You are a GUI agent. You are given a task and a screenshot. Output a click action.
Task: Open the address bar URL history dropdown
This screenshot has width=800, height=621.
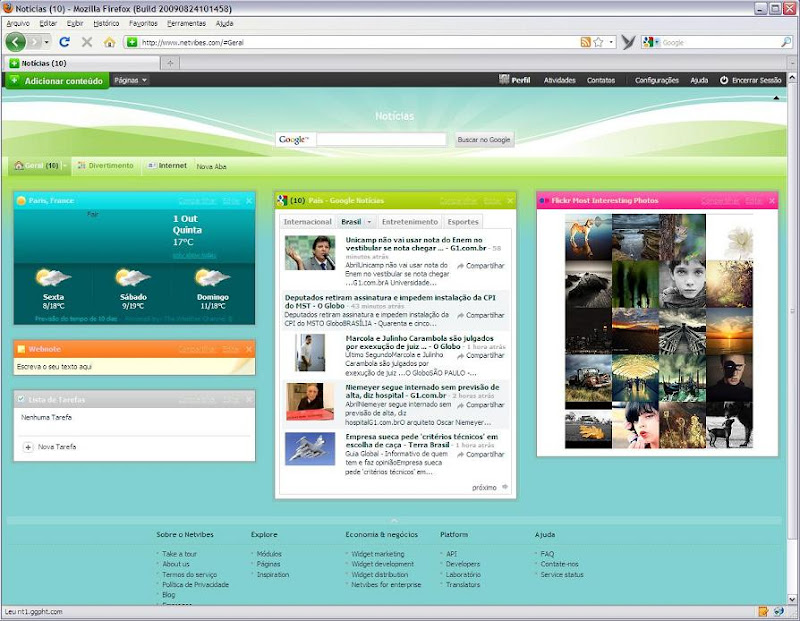(611, 42)
